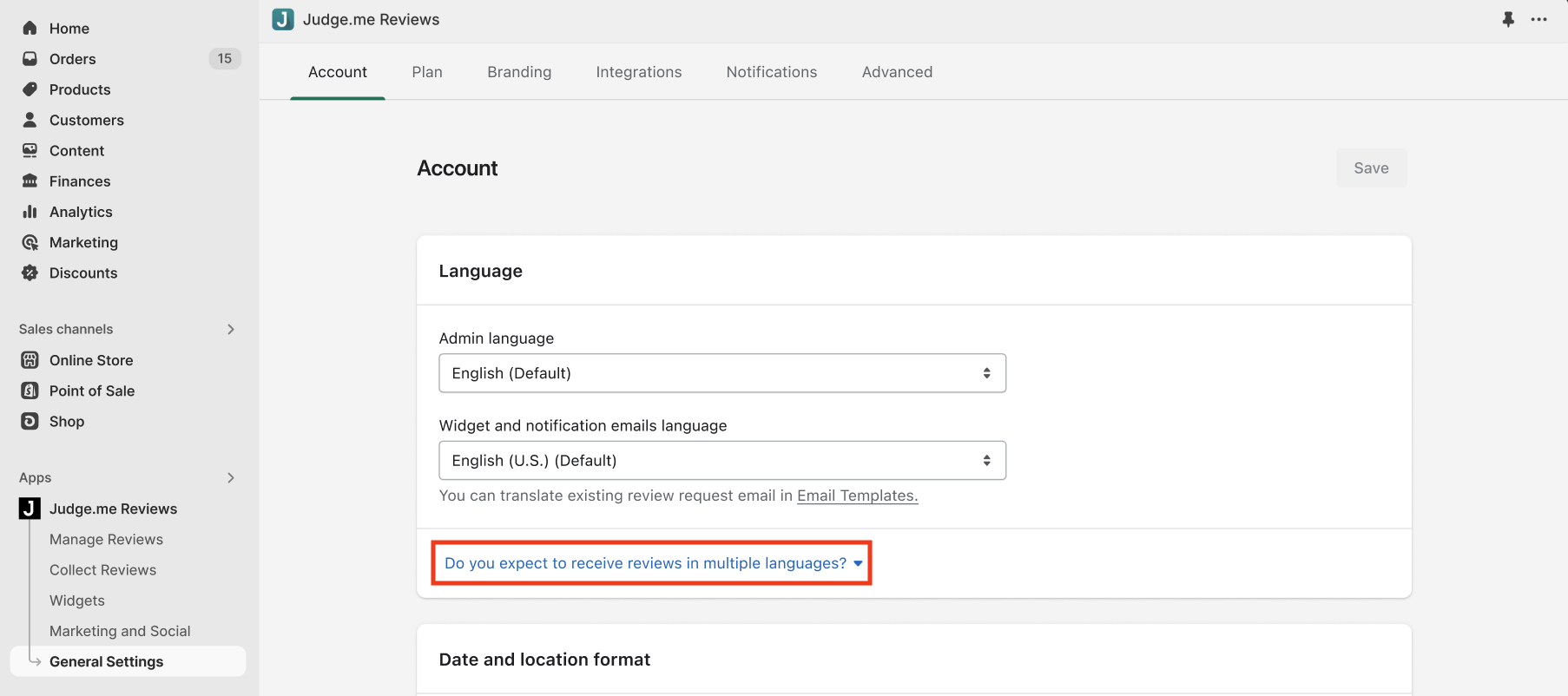
Task: Click the Home icon in sidebar
Action: (x=30, y=28)
